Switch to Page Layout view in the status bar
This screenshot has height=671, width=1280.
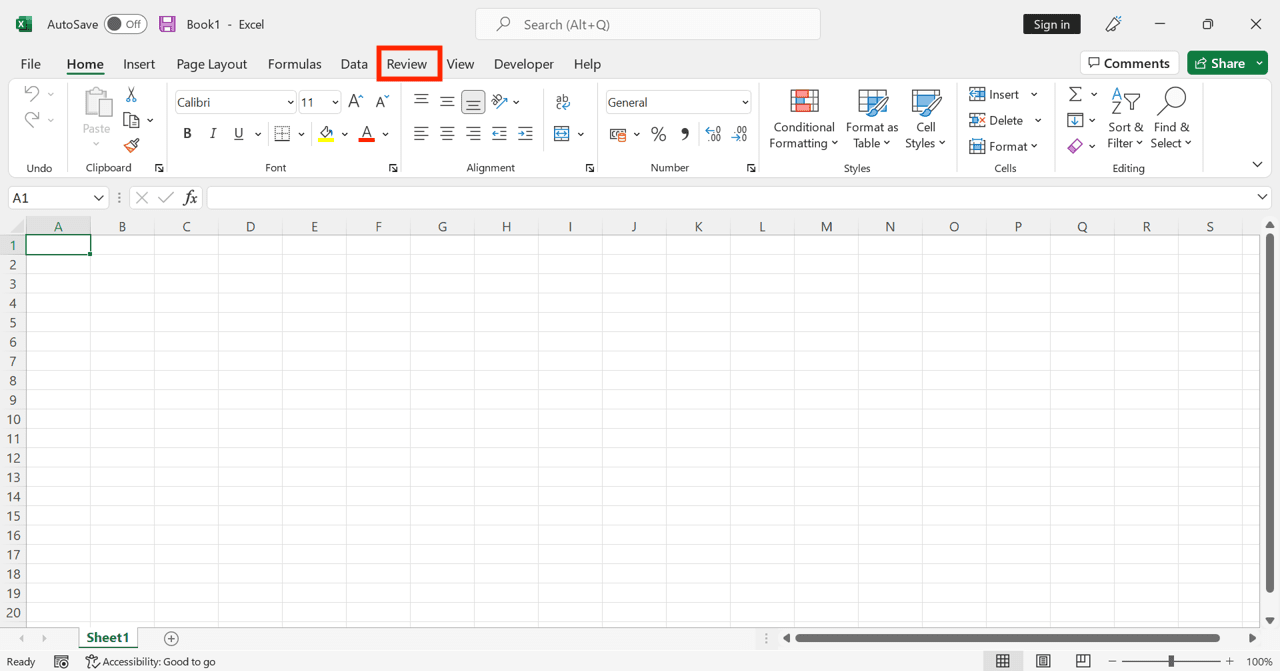(x=1043, y=661)
